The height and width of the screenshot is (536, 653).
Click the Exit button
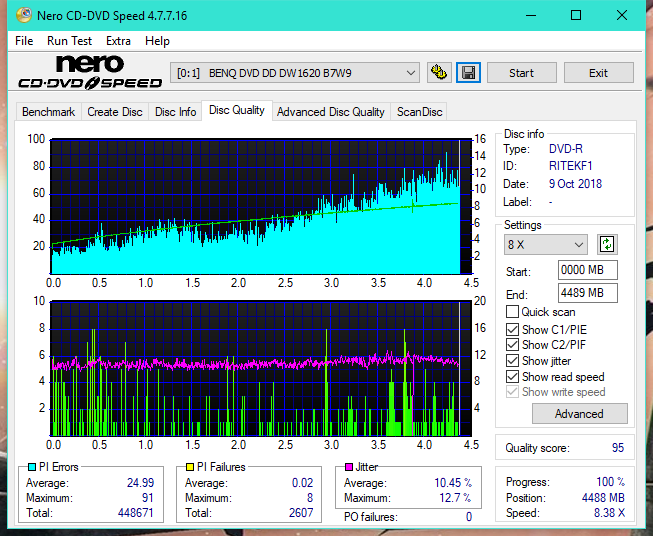(x=598, y=73)
